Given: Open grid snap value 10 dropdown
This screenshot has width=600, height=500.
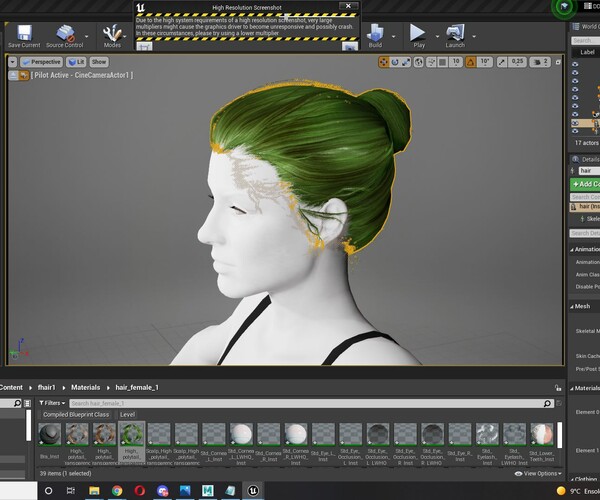Looking at the screenshot, I should click(x=456, y=62).
